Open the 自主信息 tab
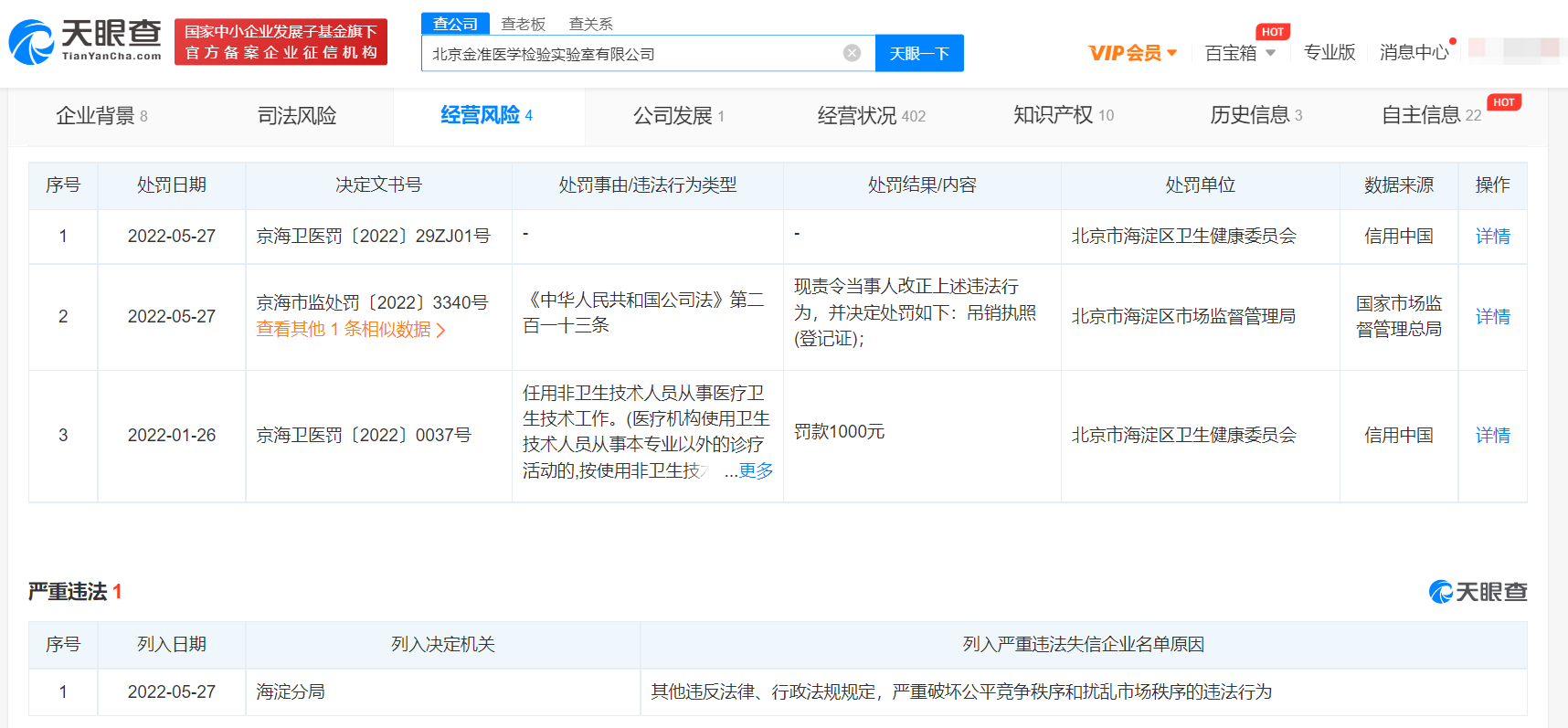 [1431, 115]
